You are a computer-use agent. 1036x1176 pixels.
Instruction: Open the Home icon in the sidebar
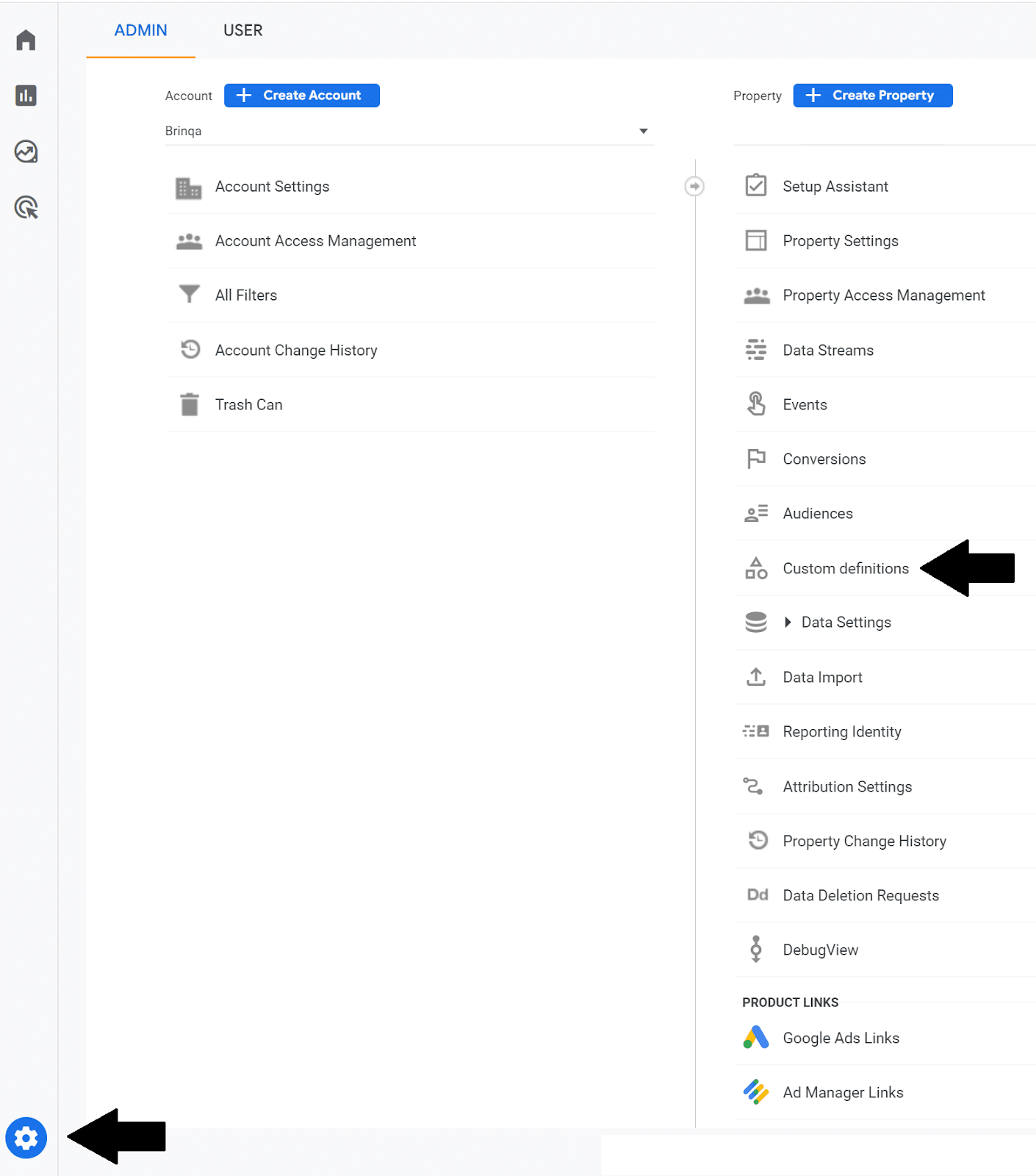26,40
